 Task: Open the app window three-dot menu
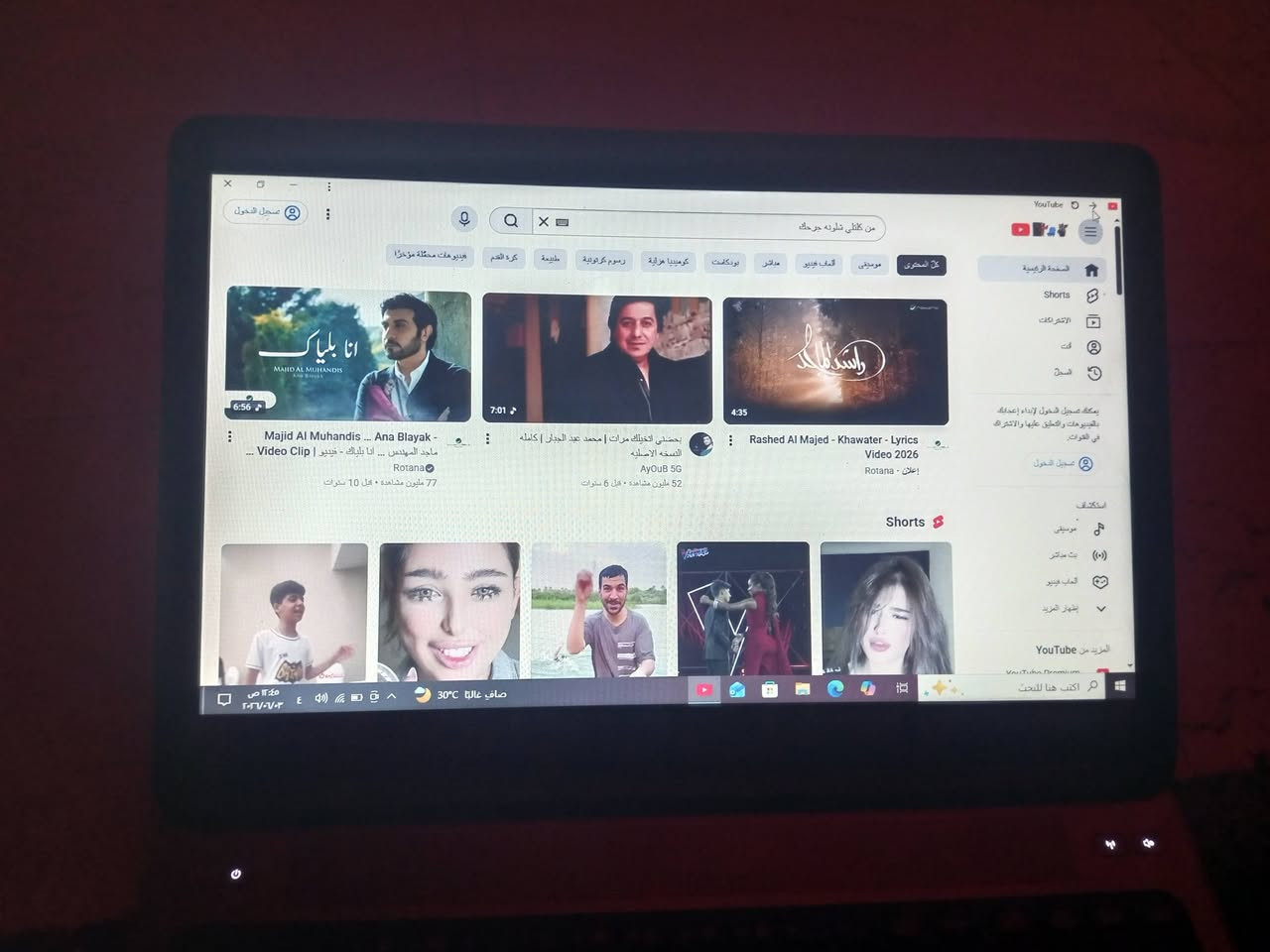point(329,186)
